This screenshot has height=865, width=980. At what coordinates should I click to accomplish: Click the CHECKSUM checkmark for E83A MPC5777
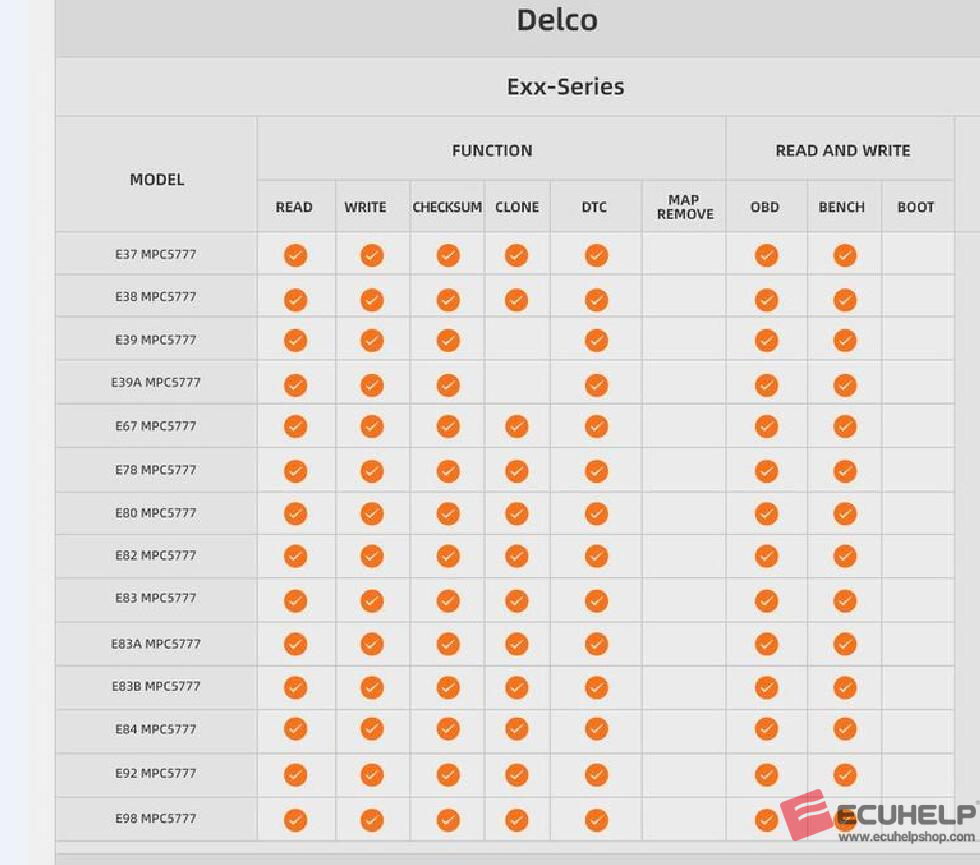[448, 645]
